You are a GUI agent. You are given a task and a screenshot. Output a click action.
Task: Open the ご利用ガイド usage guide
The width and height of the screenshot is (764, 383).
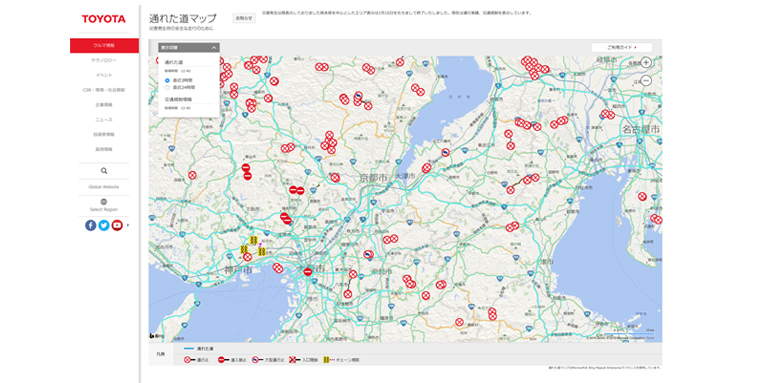(x=622, y=48)
